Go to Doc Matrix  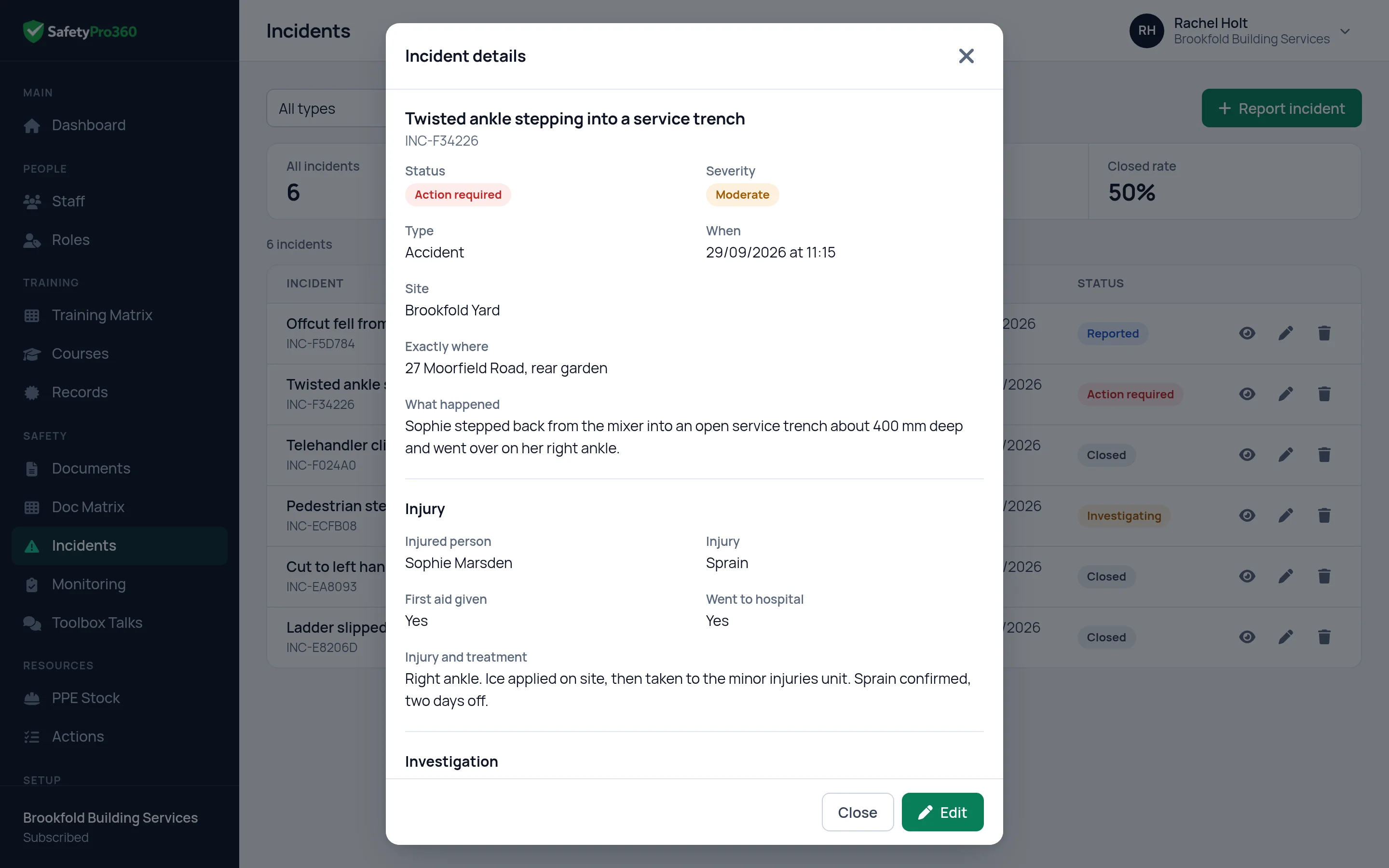[x=120, y=507]
